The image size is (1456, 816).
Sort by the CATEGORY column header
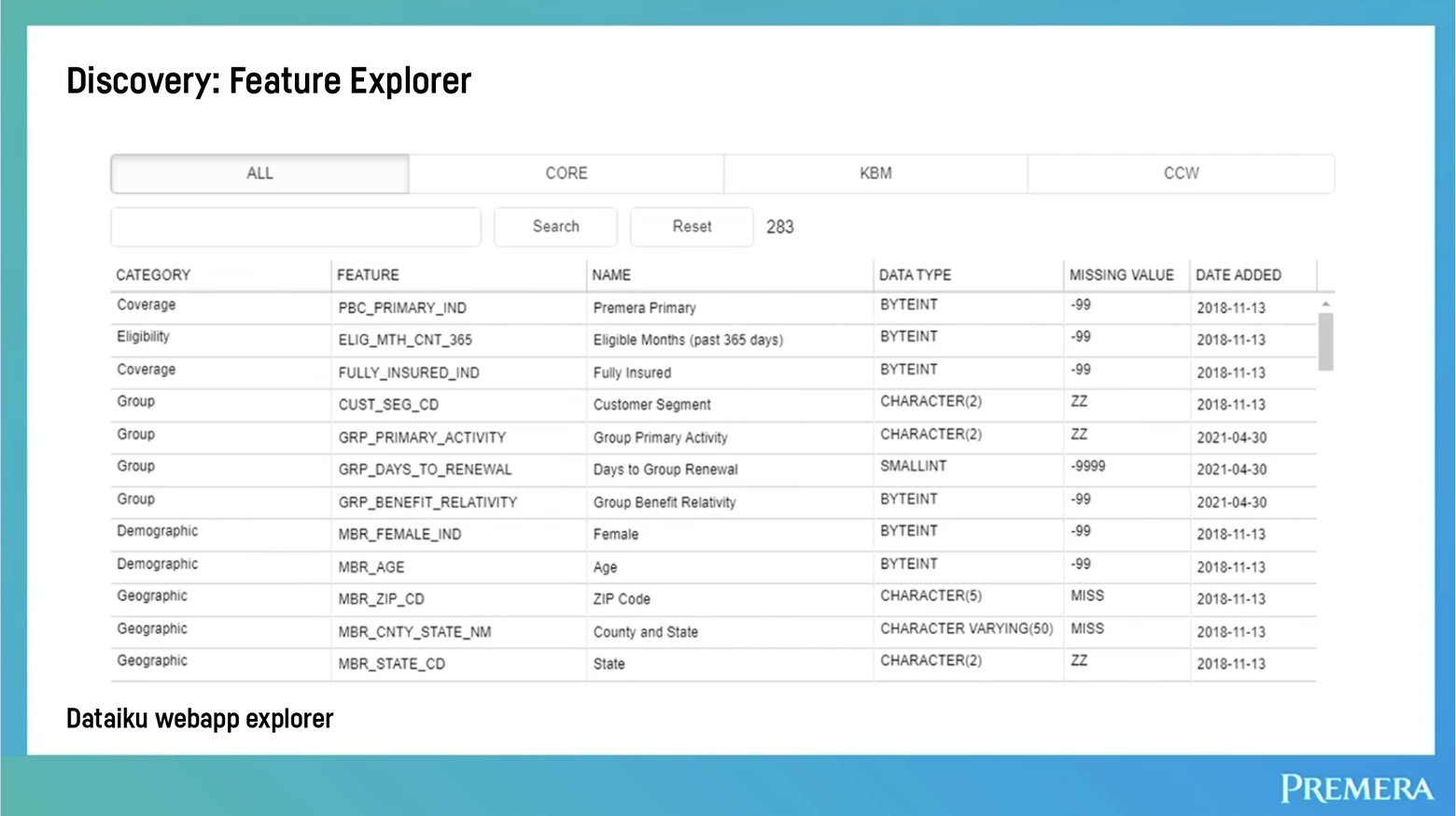[152, 274]
